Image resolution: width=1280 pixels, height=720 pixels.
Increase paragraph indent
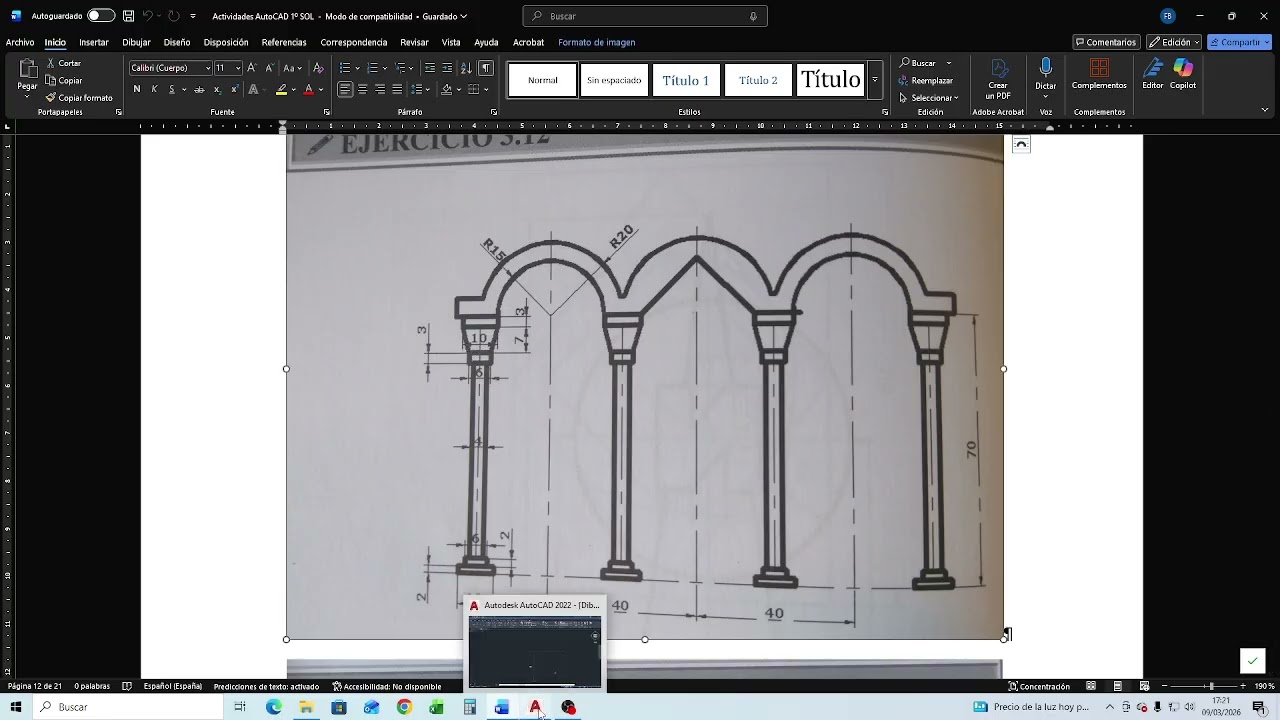click(447, 68)
